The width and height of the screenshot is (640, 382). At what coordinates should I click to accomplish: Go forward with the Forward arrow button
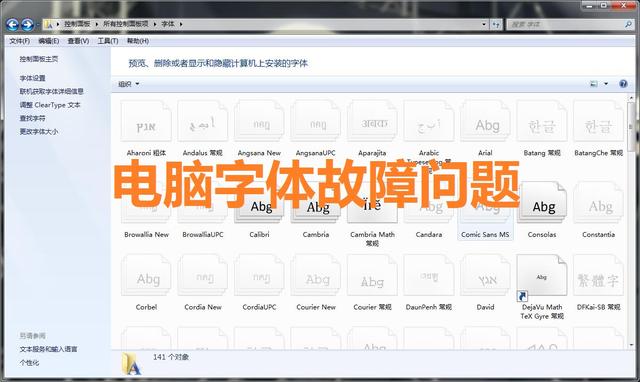click(x=27, y=25)
